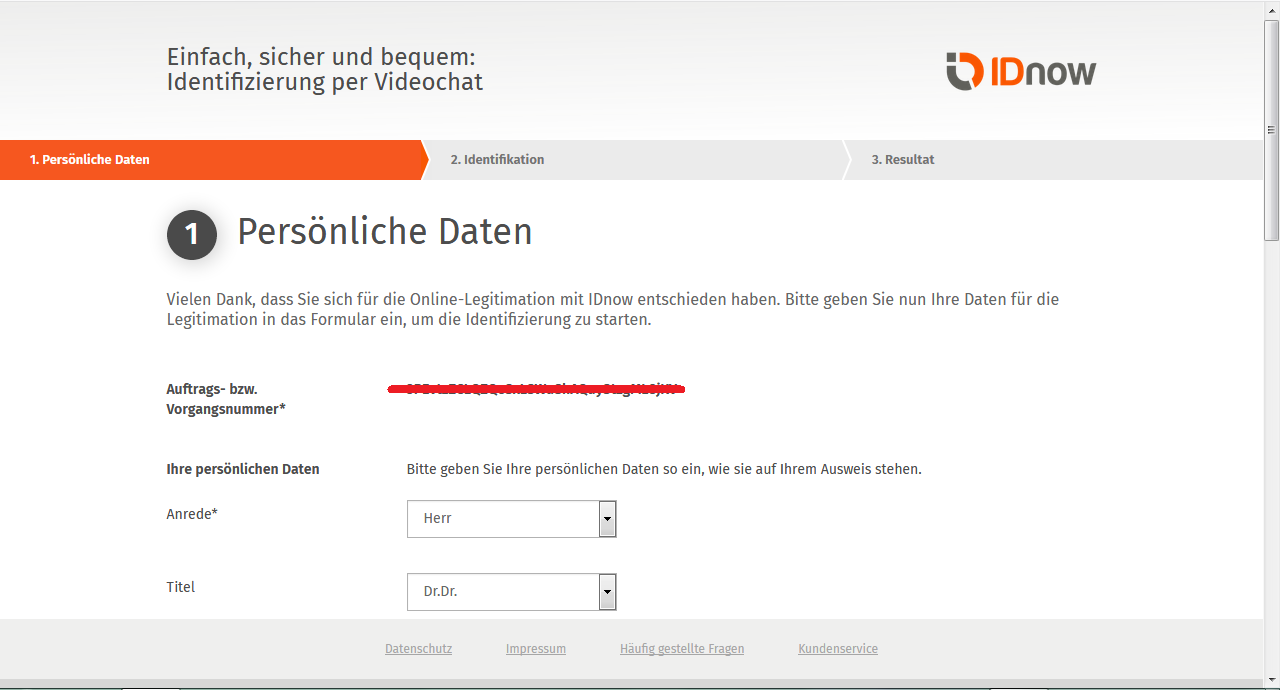1280x690 pixels.
Task: Expand the Titel dropdown with its arrow button
Action: pos(607,592)
